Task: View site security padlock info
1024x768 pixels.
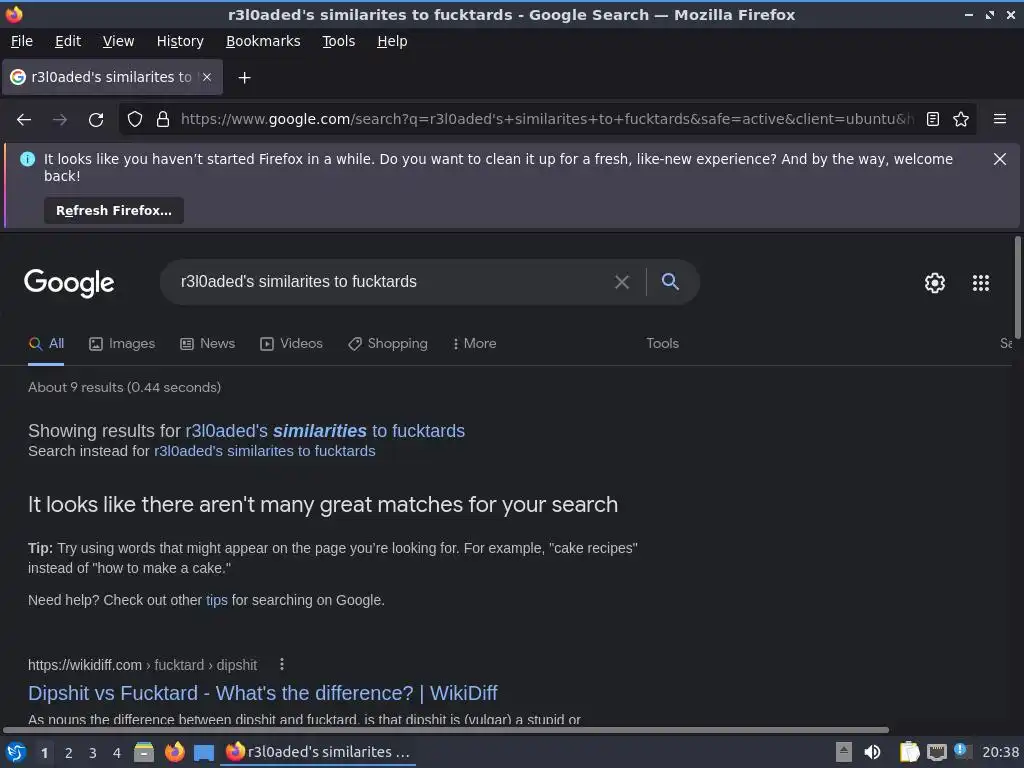Action: pos(163,119)
